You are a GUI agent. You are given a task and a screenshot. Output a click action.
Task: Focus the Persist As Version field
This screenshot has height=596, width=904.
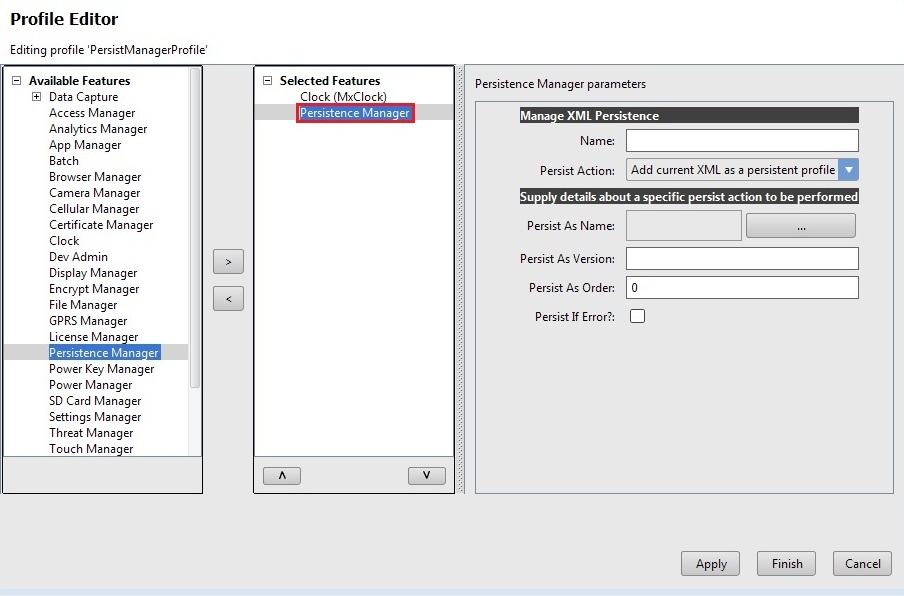point(742,259)
